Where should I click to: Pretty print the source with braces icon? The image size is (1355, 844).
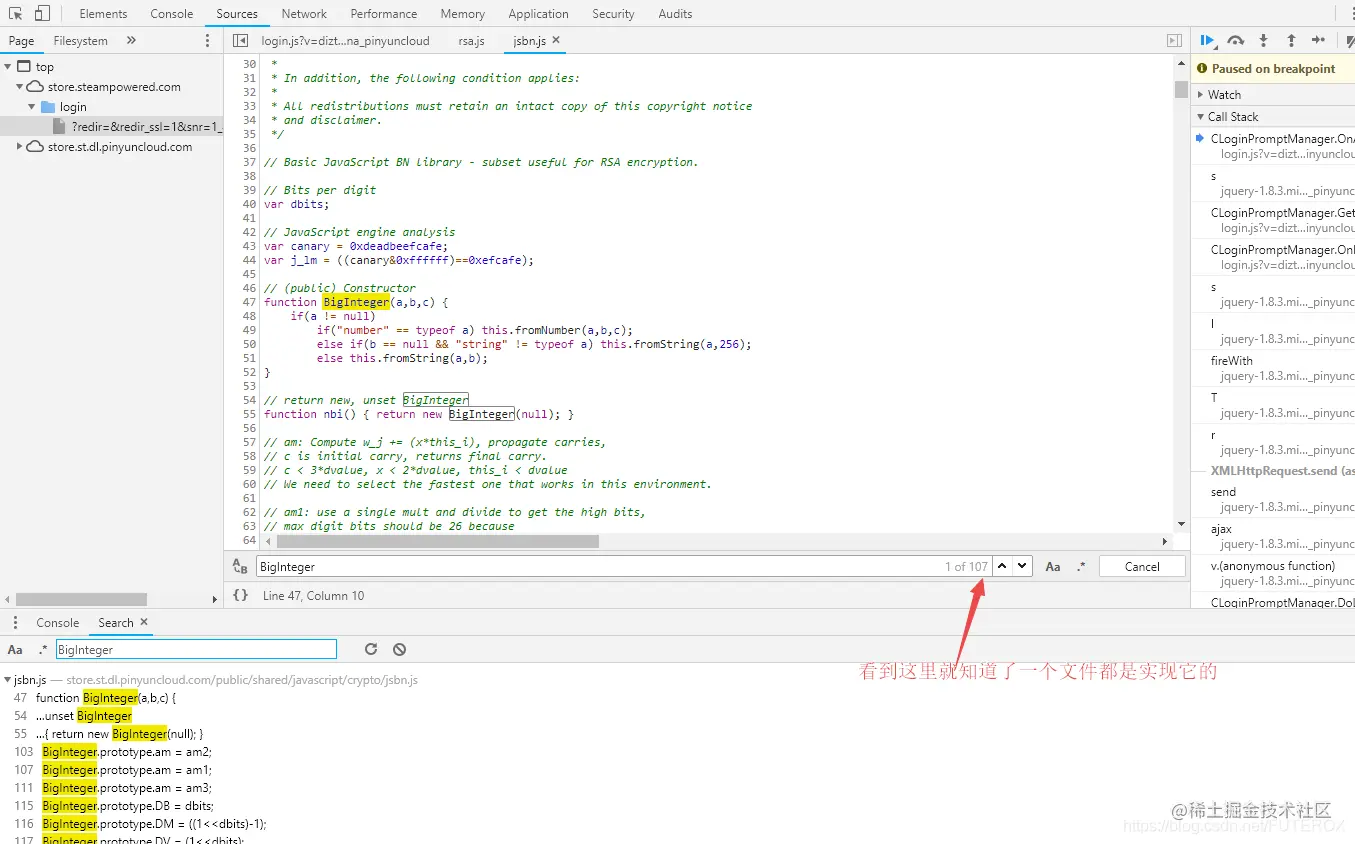click(240, 595)
